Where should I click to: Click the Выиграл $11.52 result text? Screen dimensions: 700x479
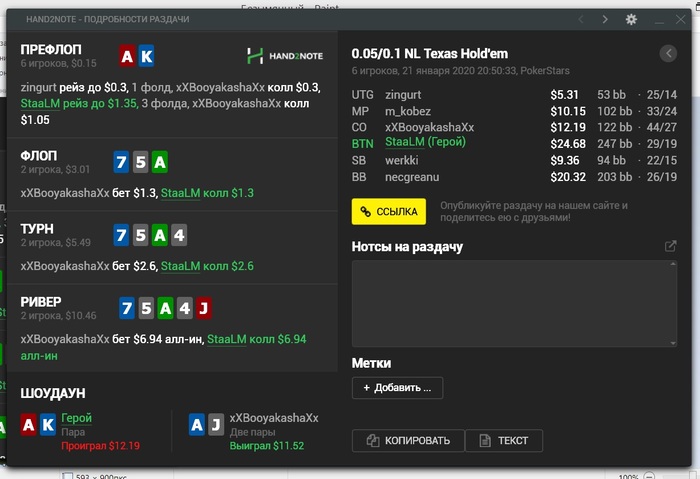tap(267, 446)
